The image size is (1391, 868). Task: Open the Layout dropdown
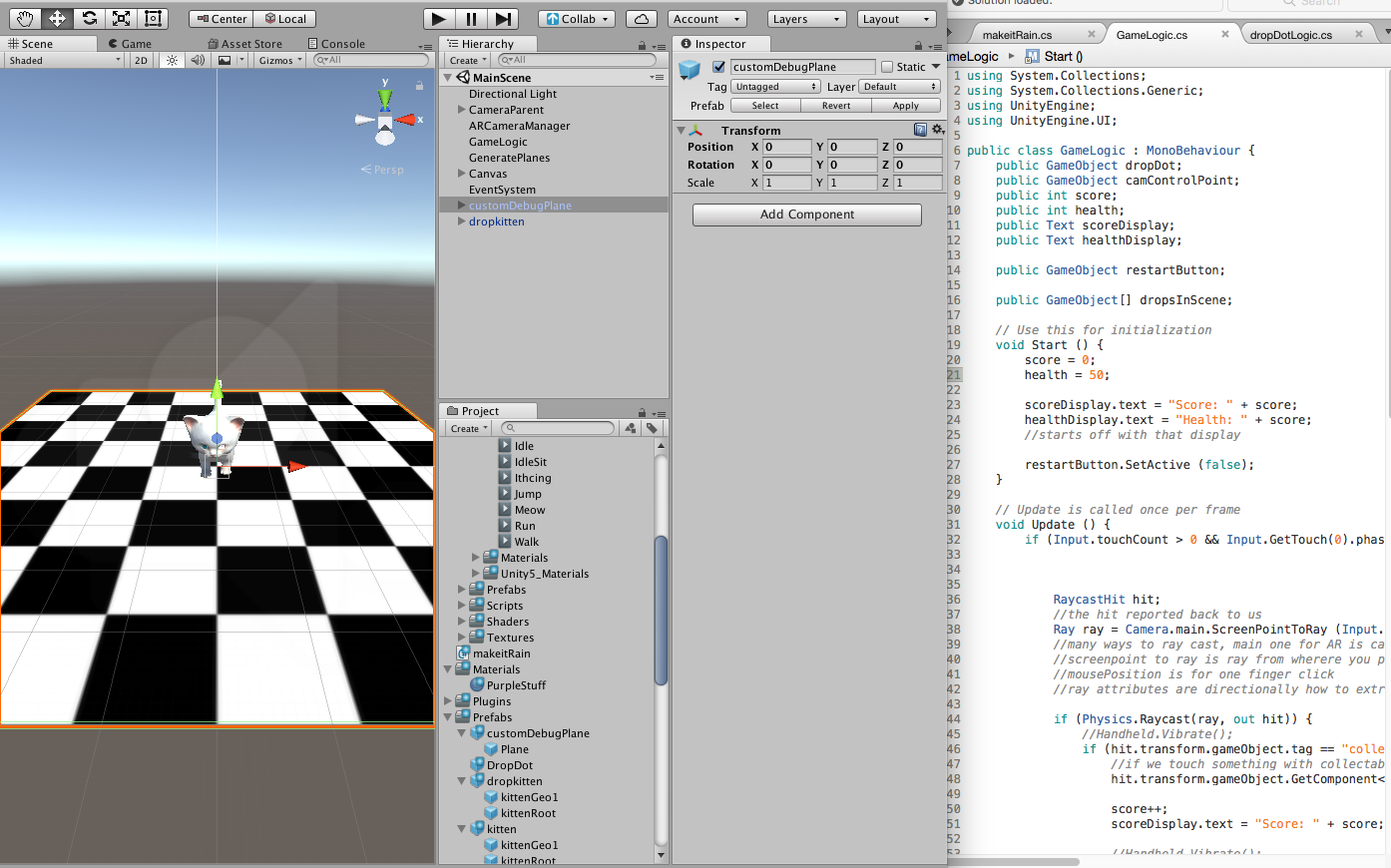[x=897, y=19]
